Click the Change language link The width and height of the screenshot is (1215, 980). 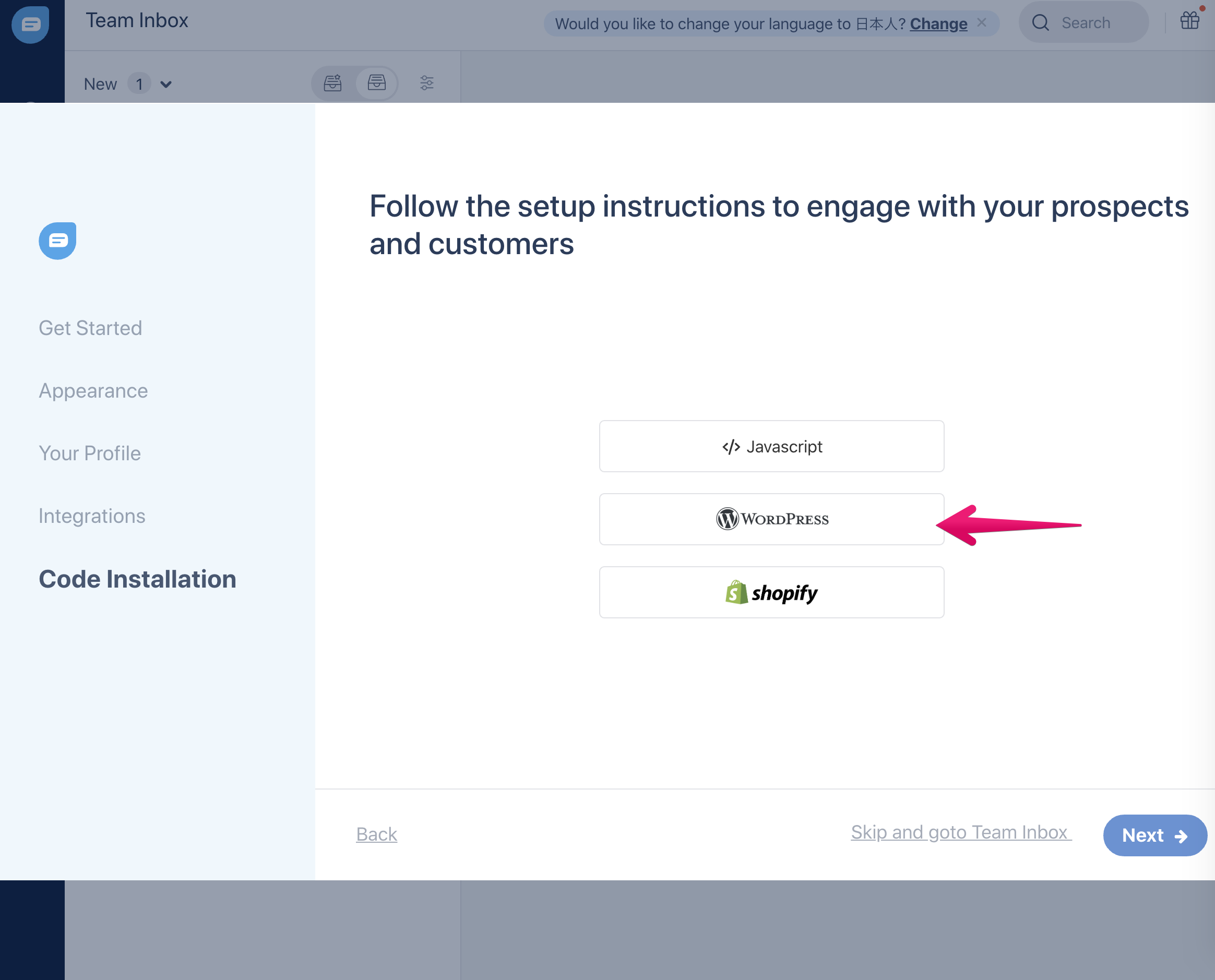[x=938, y=23]
